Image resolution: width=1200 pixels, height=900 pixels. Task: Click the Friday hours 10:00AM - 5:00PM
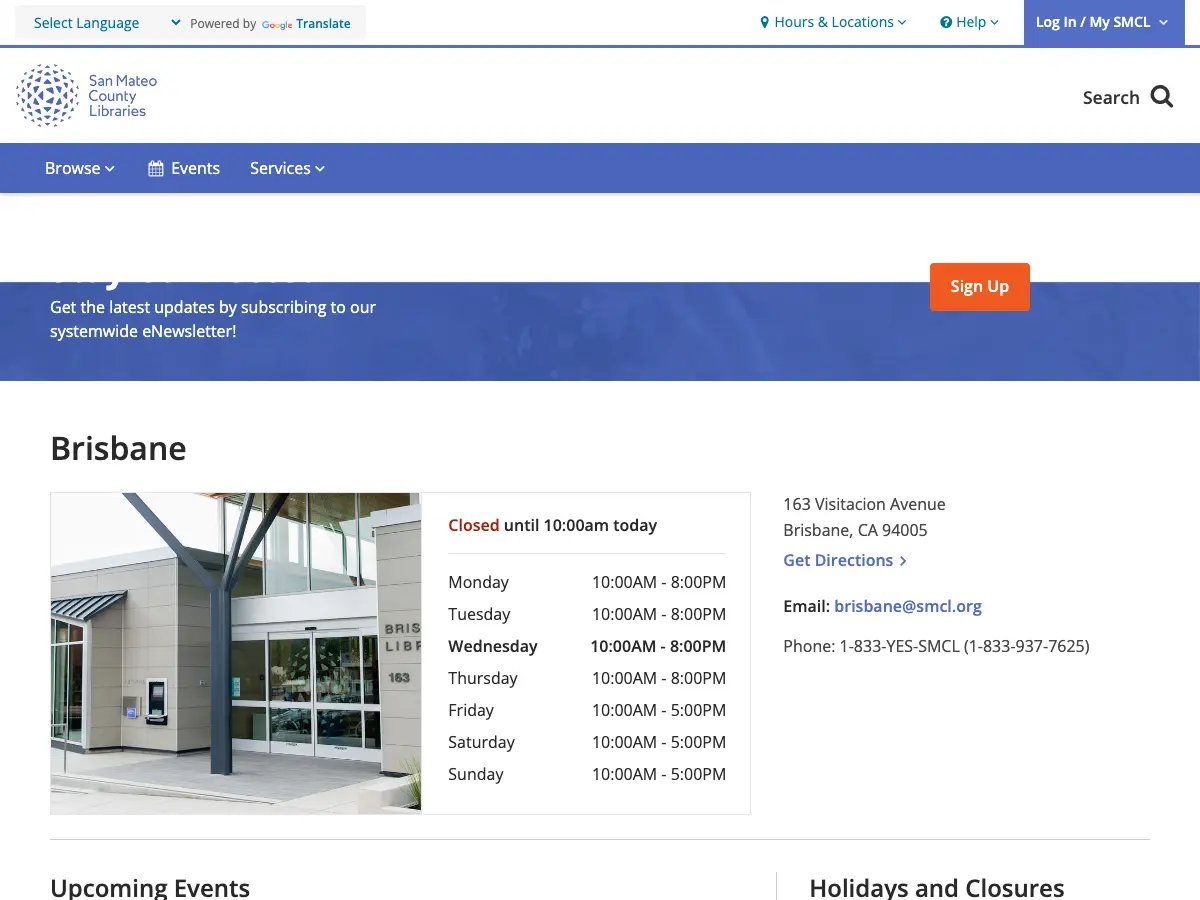pyautogui.click(x=659, y=710)
